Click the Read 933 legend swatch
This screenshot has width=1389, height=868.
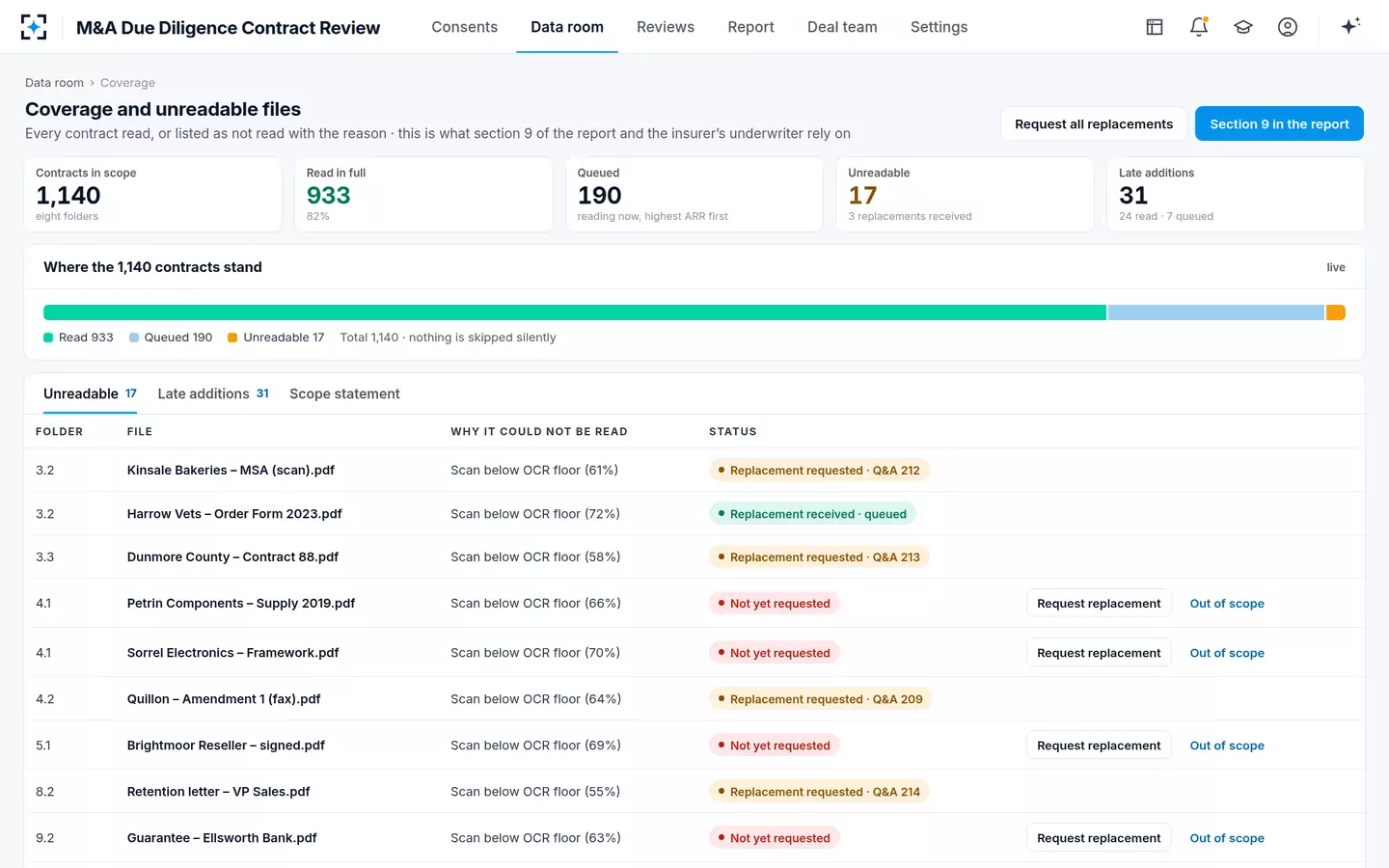(48, 338)
